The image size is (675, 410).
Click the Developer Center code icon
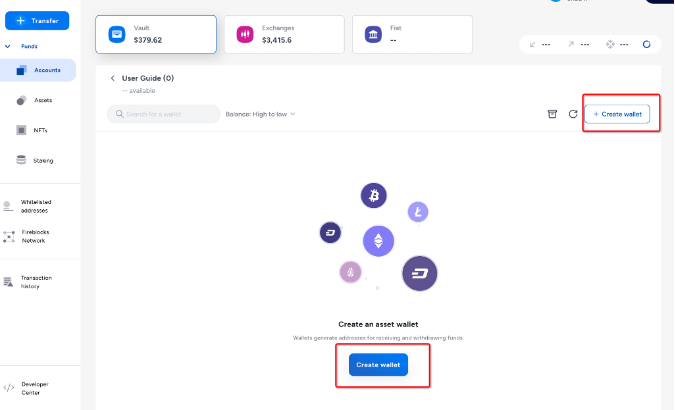(x=8, y=387)
